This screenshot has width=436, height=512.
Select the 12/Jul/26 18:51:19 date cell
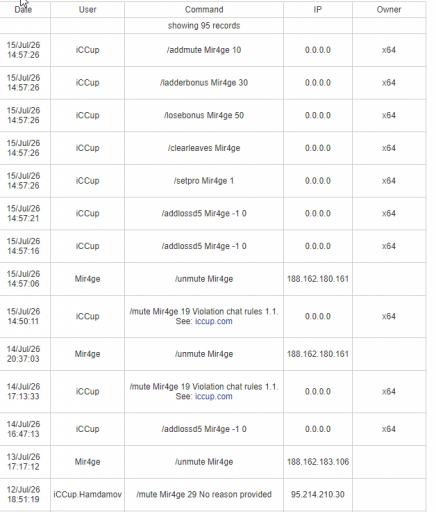coord(23,494)
